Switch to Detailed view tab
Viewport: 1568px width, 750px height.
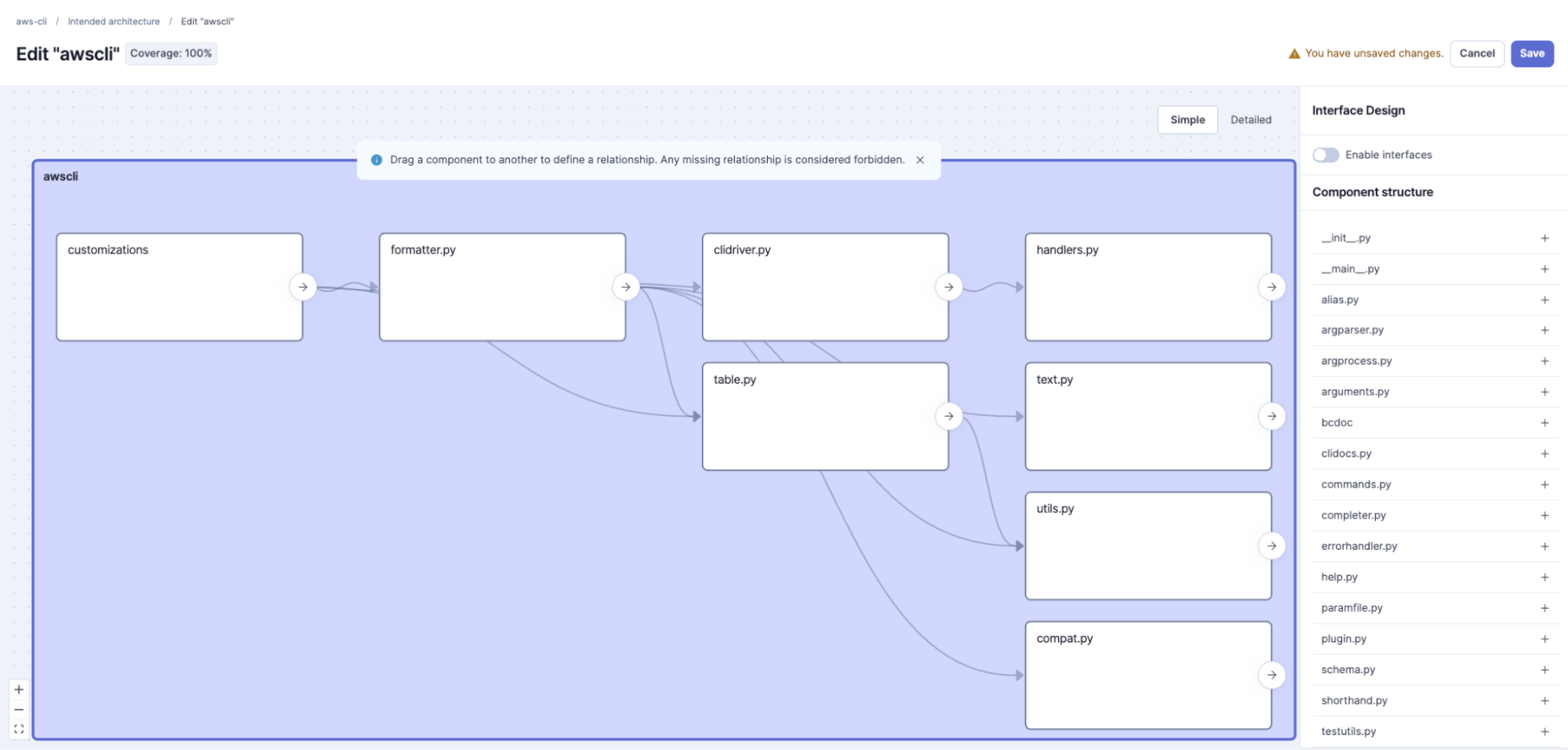(x=1250, y=119)
